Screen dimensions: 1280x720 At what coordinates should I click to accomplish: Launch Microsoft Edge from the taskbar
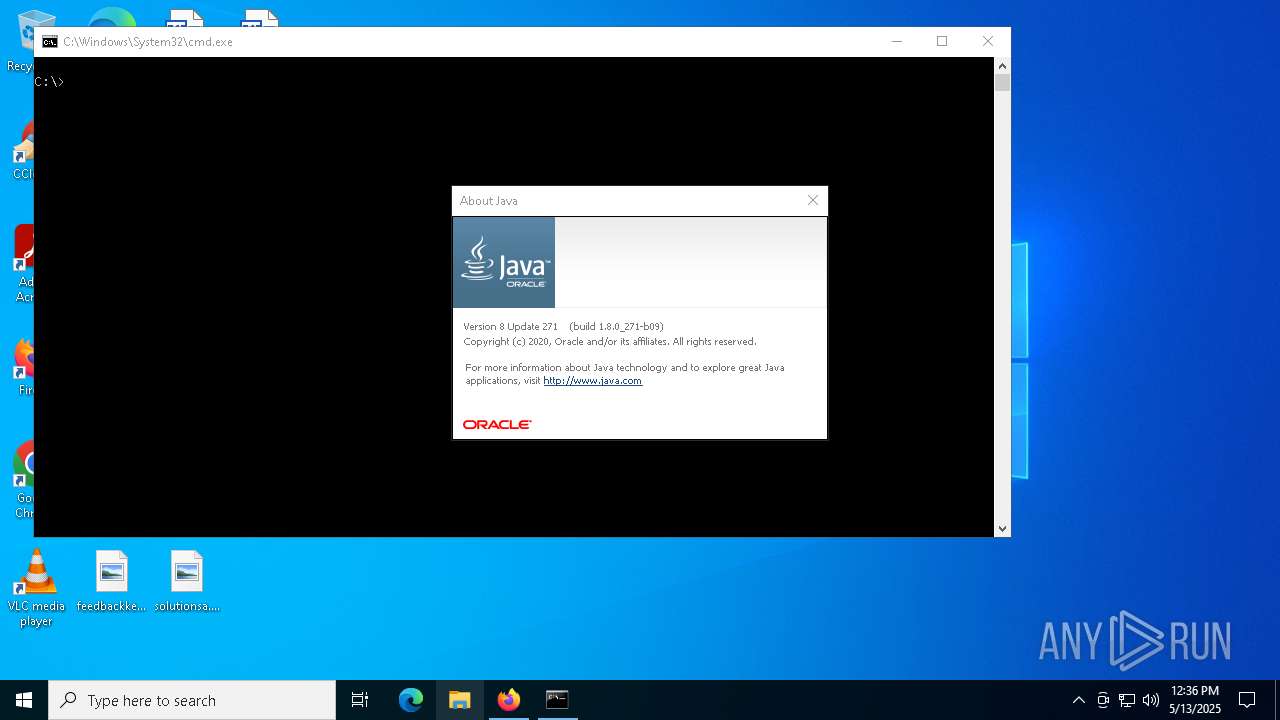click(411, 700)
